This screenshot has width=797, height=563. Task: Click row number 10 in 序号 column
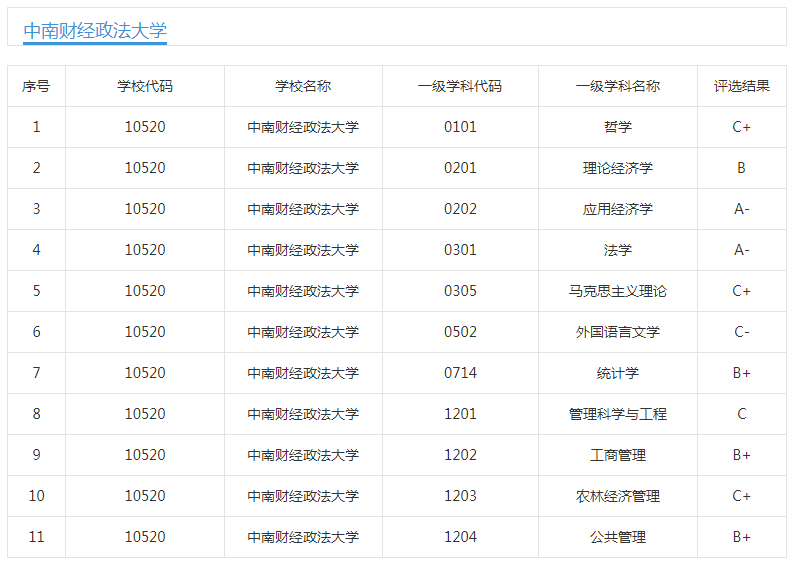(x=36, y=496)
